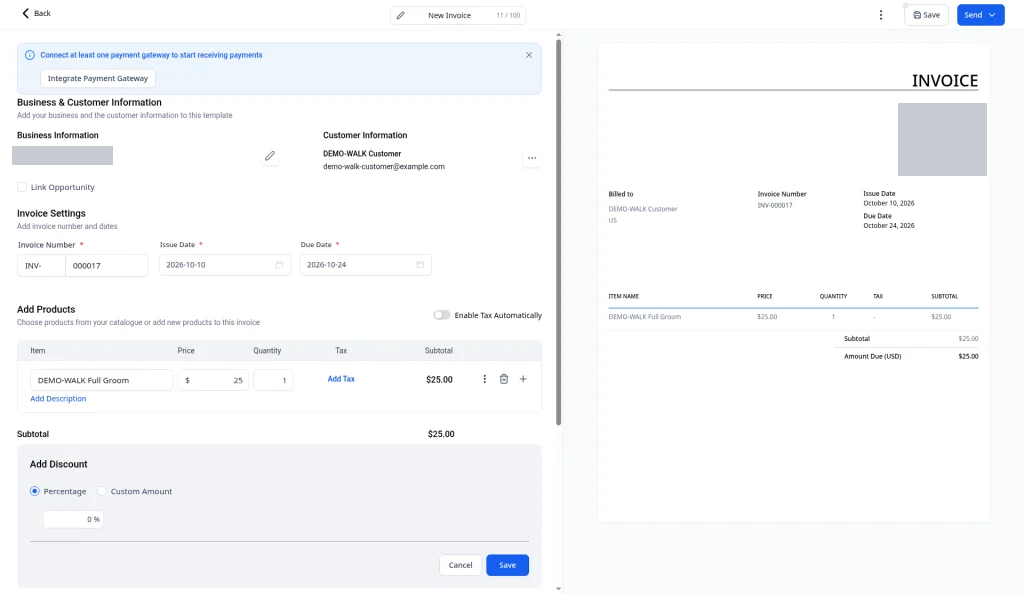Click October 10, 2026 in preview
The height and width of the screenshot is (594, 1024).
pyautogui.click(x=889, y=203)
